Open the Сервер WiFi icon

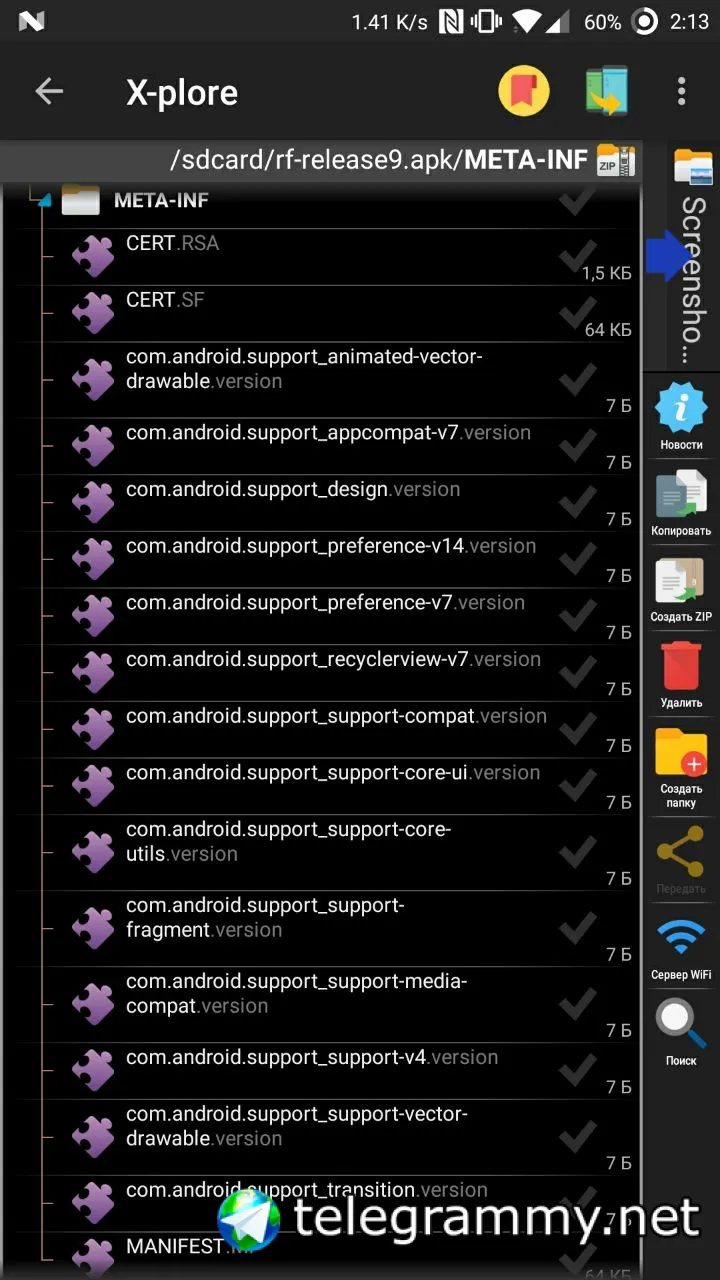click(681, 938)
